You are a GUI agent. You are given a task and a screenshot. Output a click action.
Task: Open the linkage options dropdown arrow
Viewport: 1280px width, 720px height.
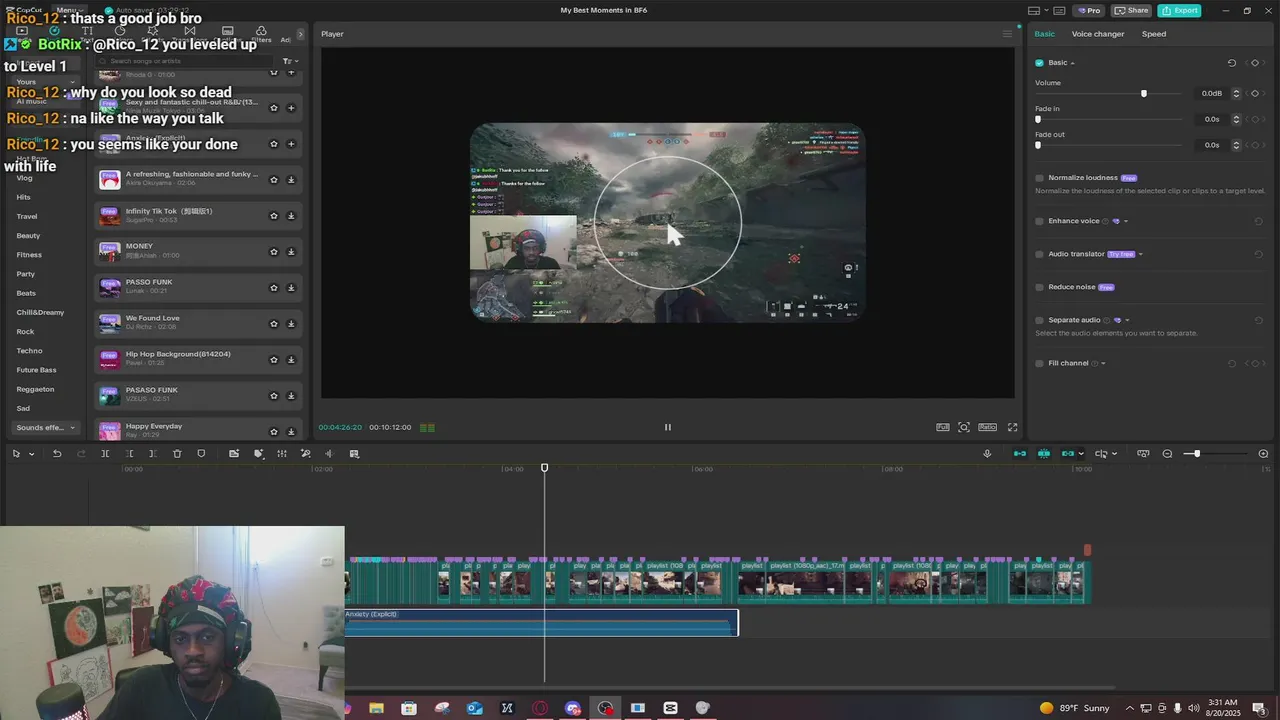1081,454
